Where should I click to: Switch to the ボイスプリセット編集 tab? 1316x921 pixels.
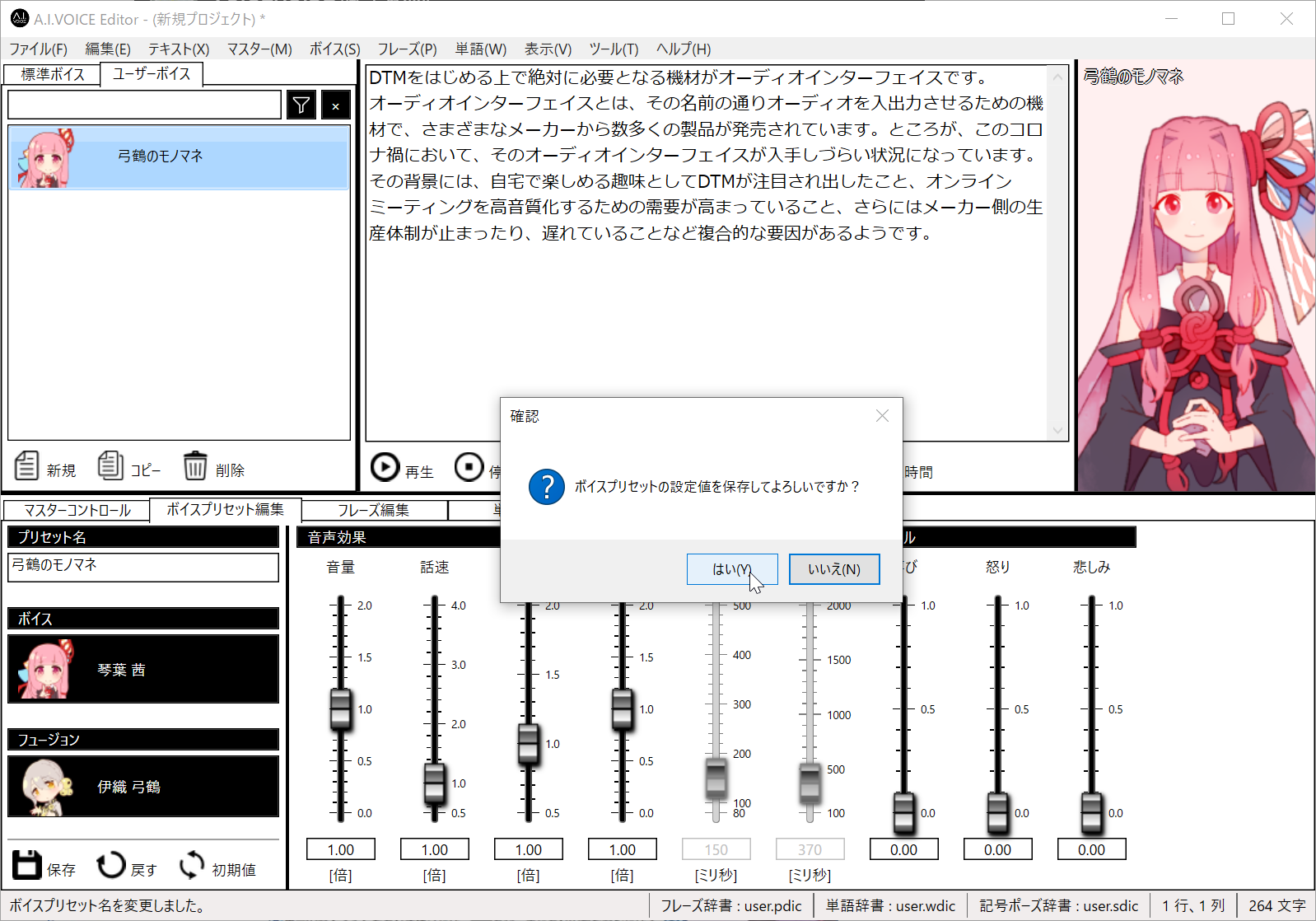click(225, 510)
